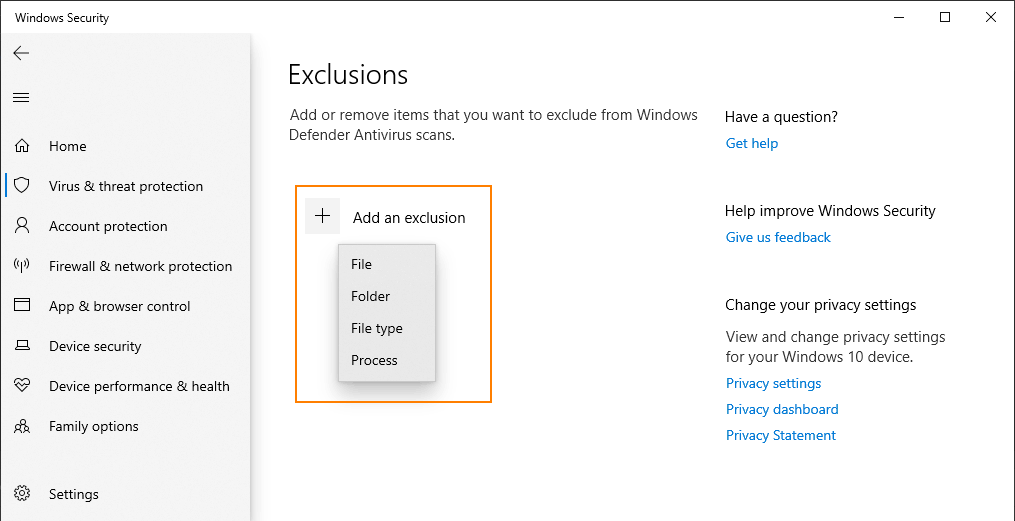1015x521 pixels.
Task: Click Firewall & network protection antenna icon
Action: tap(22, 266)
